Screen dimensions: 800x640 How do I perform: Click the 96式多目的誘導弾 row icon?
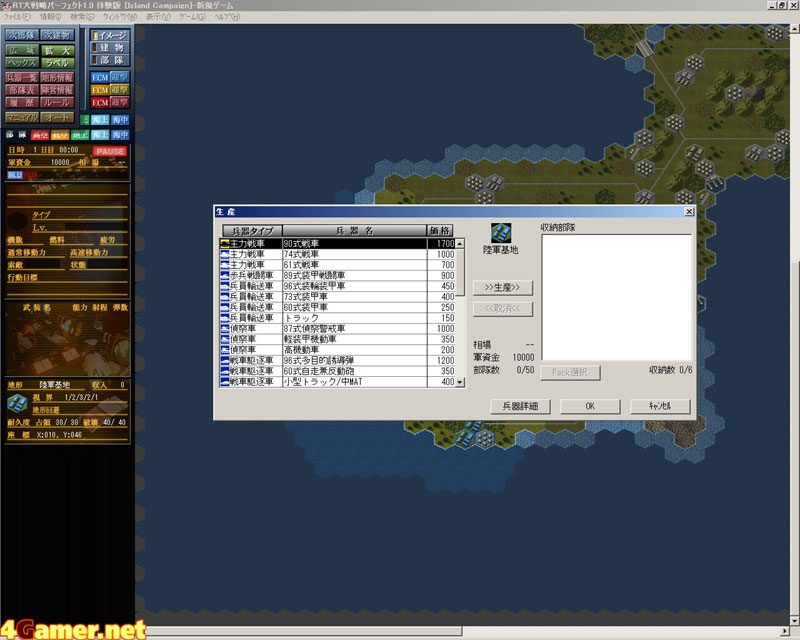pos(224,360)
